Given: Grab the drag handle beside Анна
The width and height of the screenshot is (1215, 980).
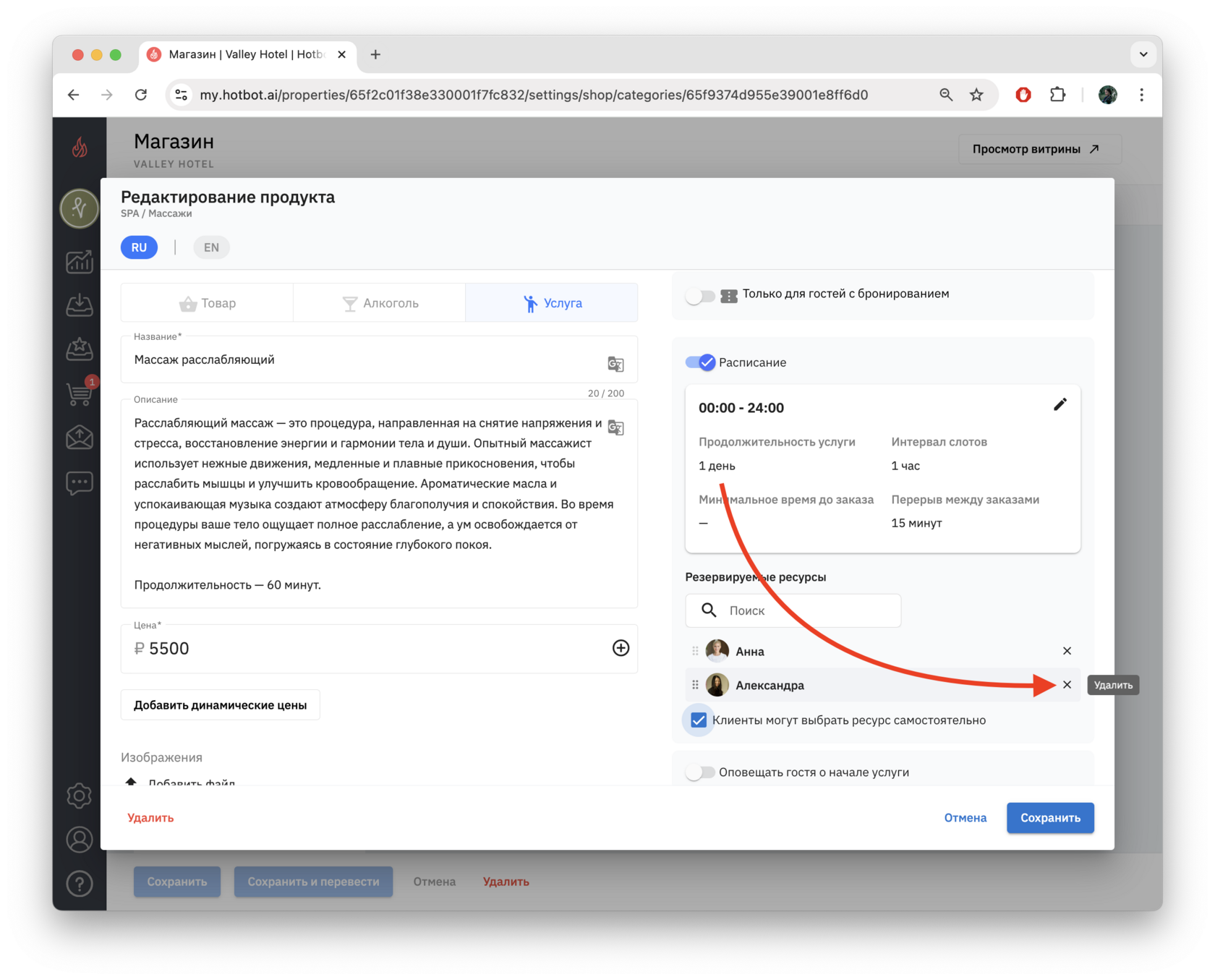Looking at the screenshot, I should tap(695, 651).
